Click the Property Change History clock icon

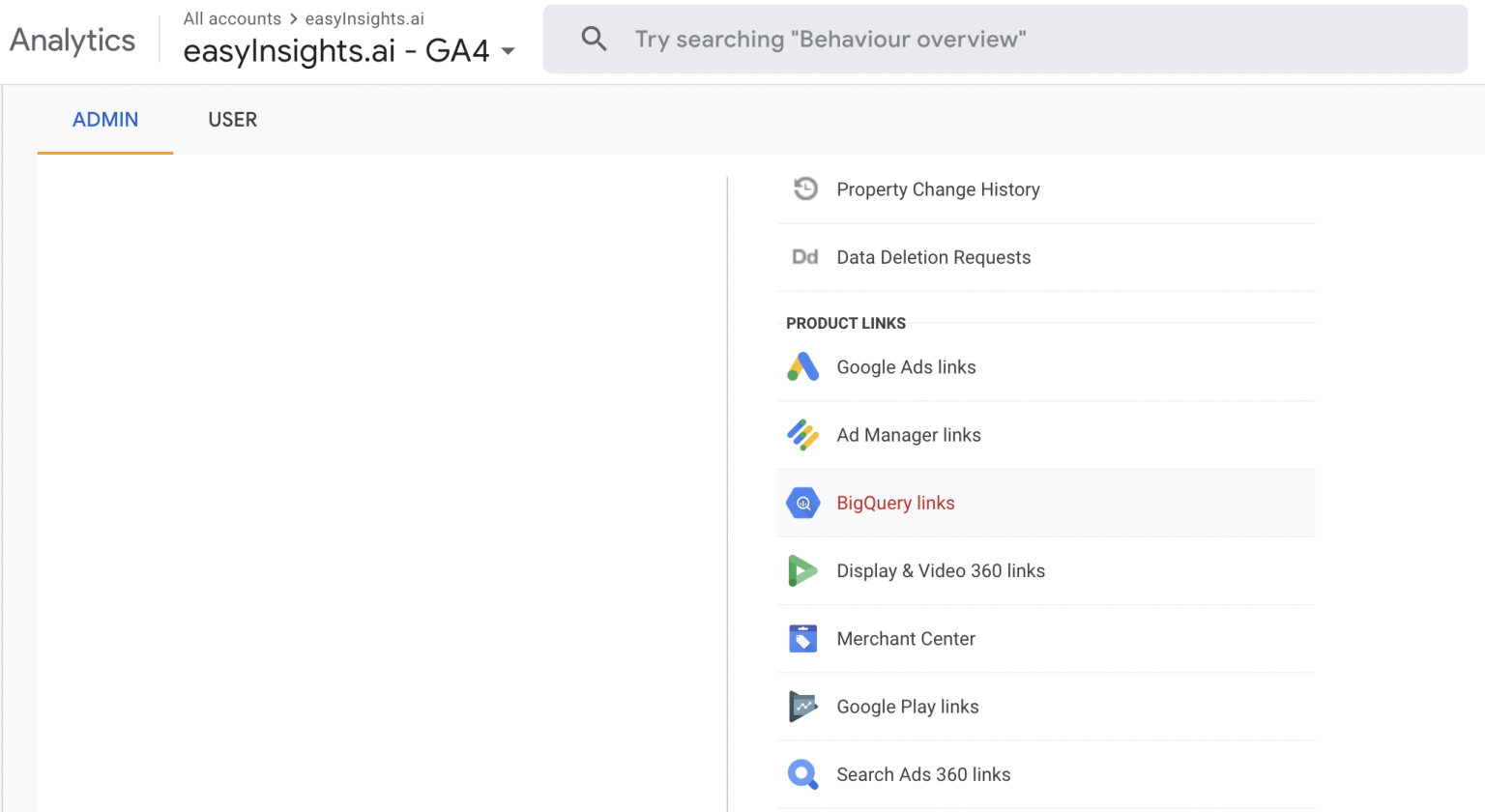pyautogui.click(x=804, y=189)
